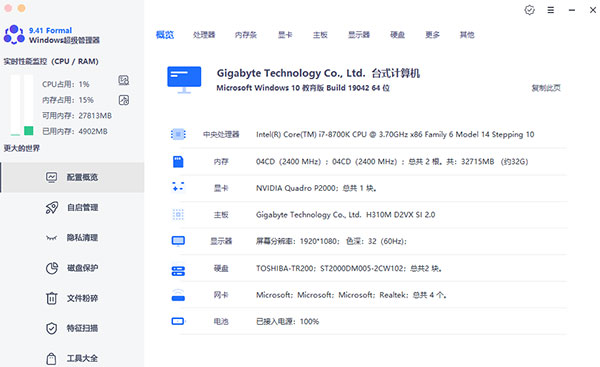
Task: Click the 更大的世界 link
Action: coord(22,148)
